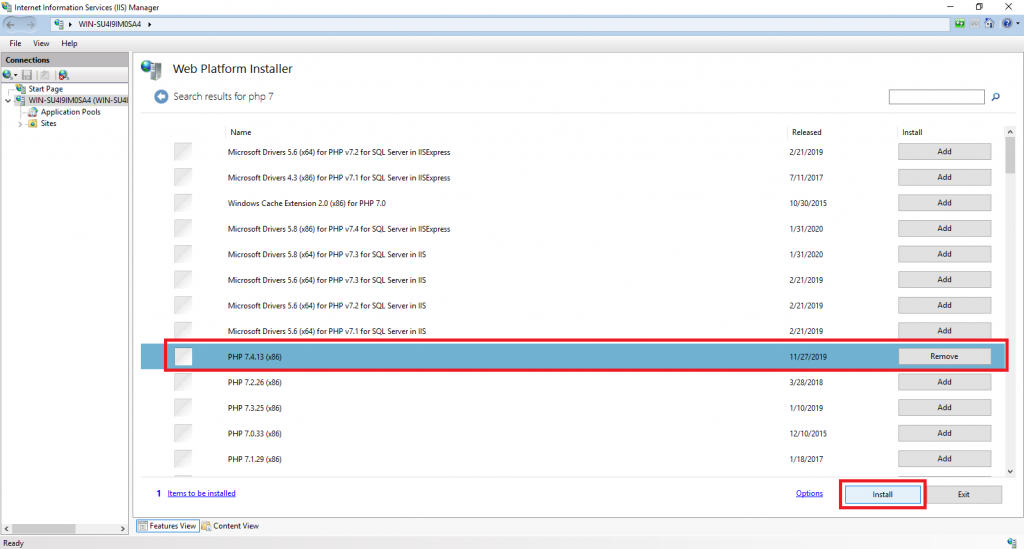The width and height of the screenshot is (1024, 549).
Task: Click Add for PHP 7.0.33 (x86)
Action: click(944, 433)
